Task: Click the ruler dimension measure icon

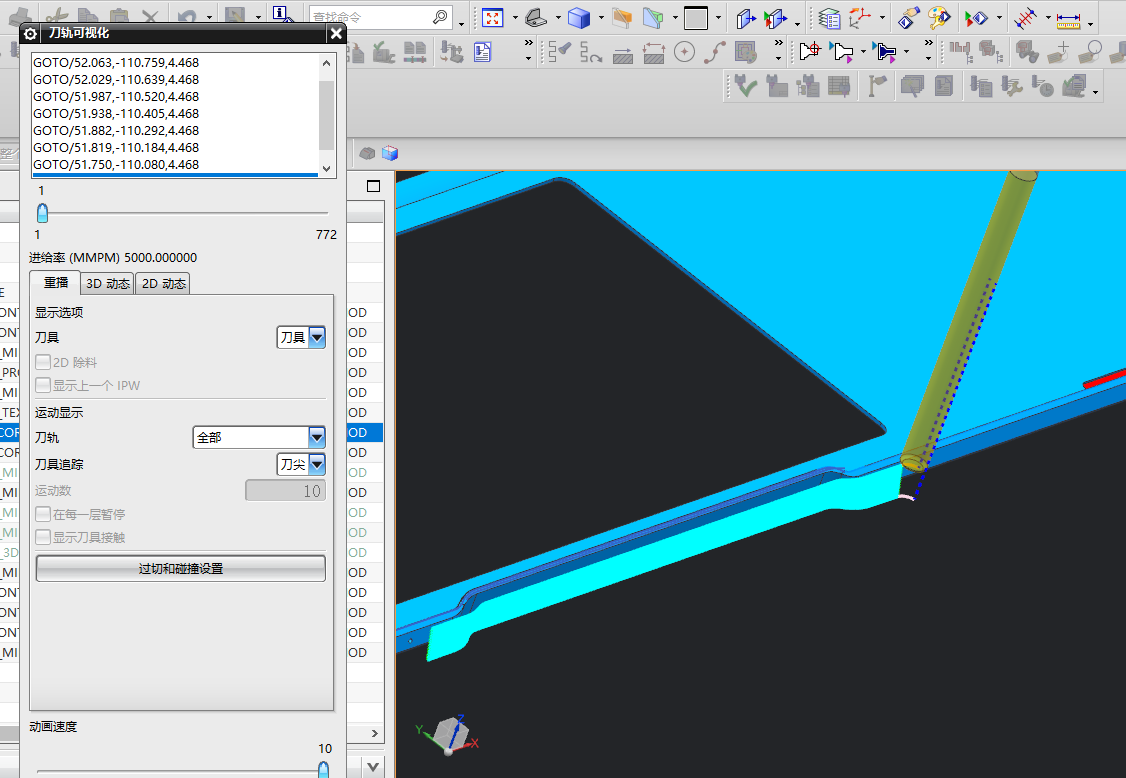Action: click(1069, 19)
